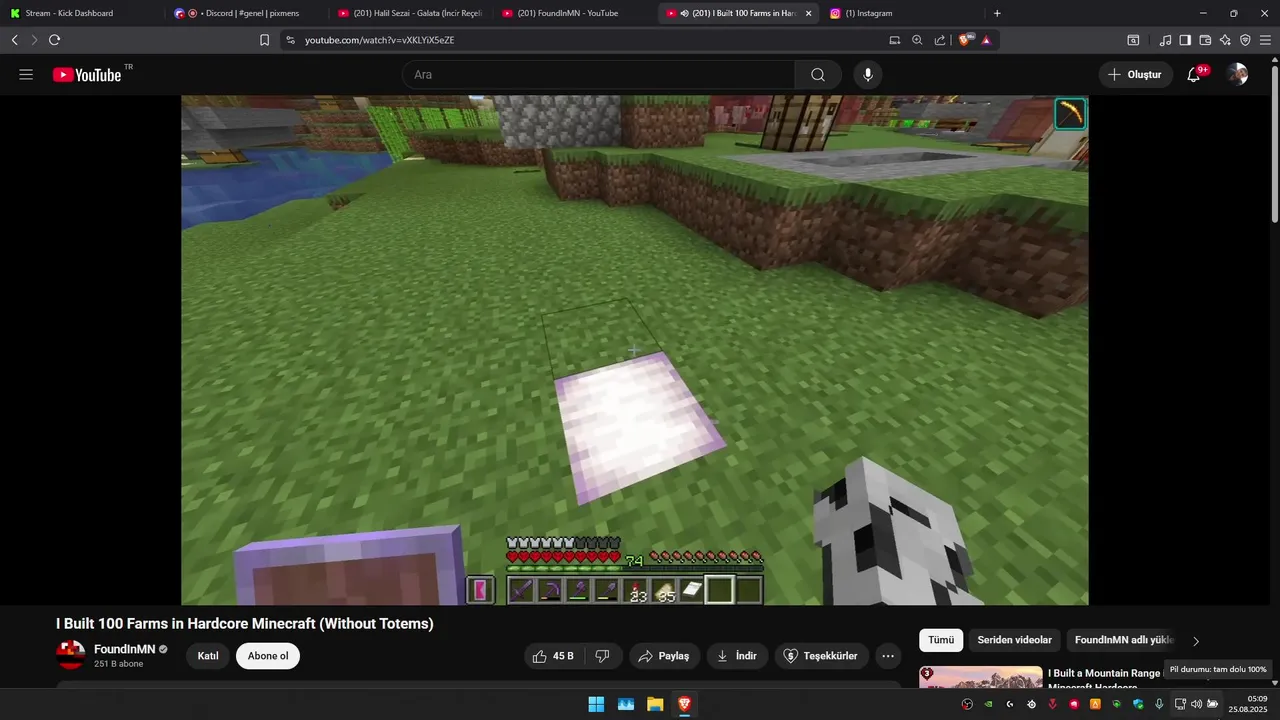Click the Paylaş share button
This screenshot has height=720, width=1280.
coord(664,656)
